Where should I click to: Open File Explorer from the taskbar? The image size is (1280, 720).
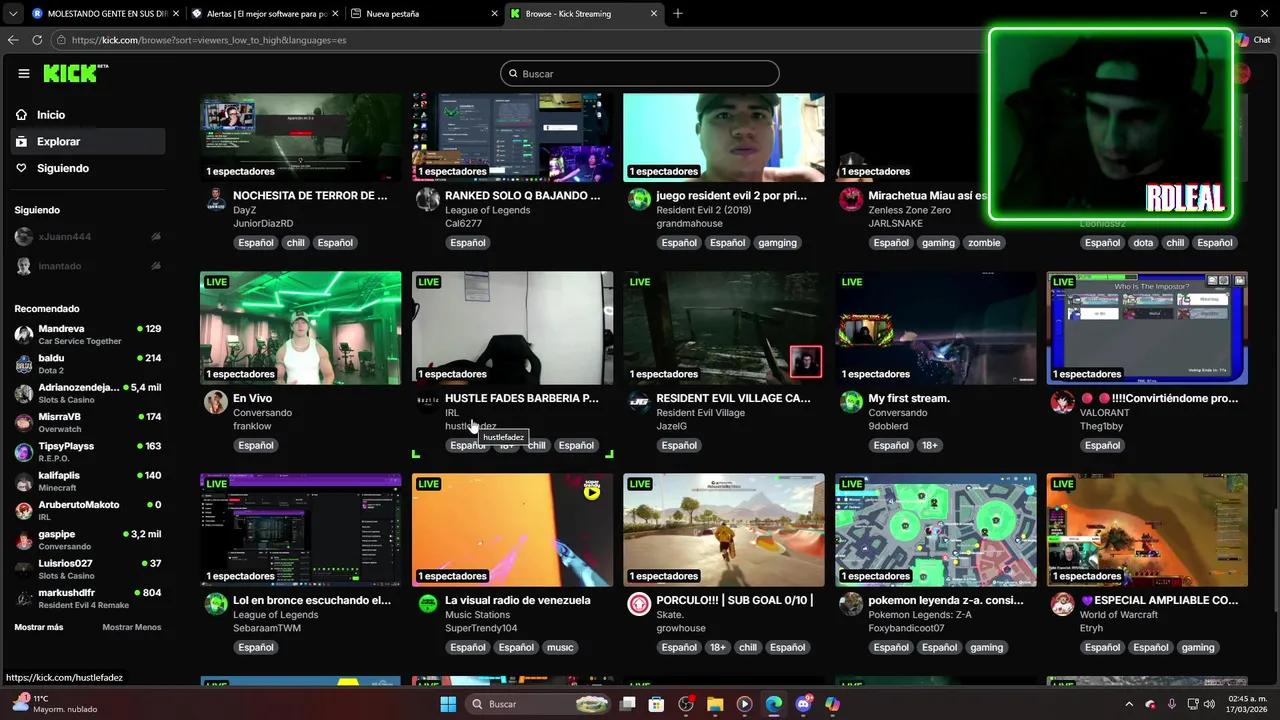pyautogui.click(x=715, y=704)
